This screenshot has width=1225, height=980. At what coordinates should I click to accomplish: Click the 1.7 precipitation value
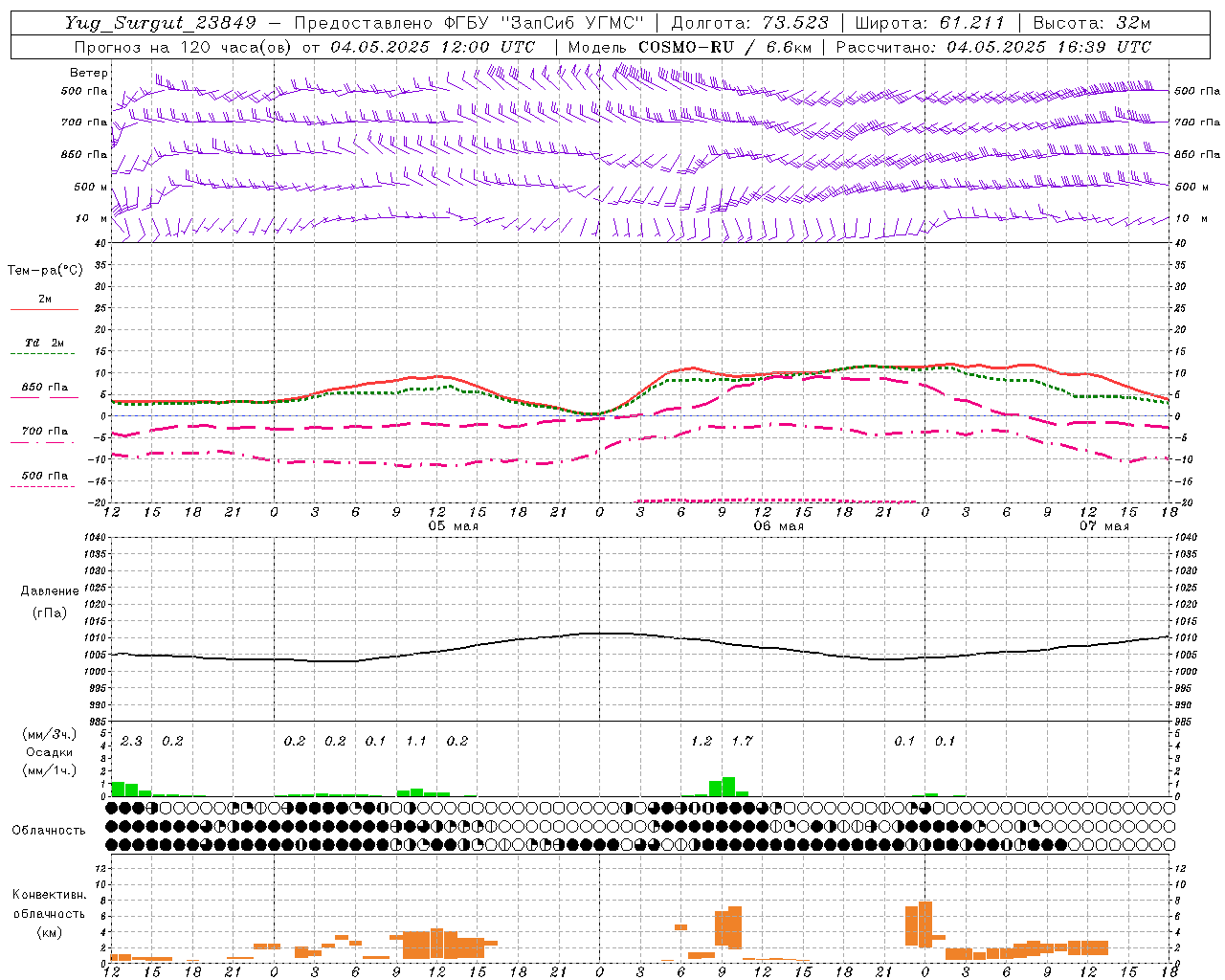(x=742, y=741)
